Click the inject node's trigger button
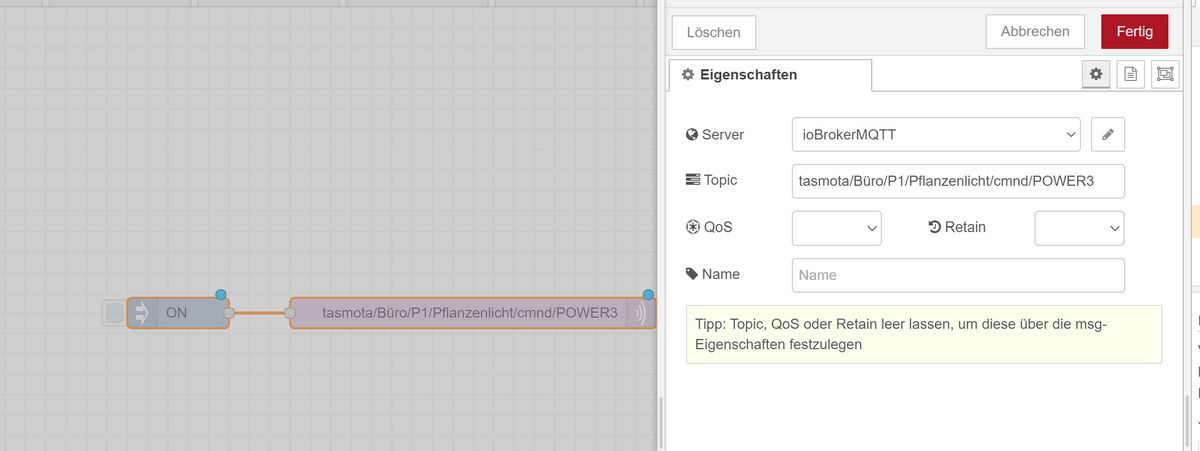This screenshot has width=1200, height=451. click(115, 313)
